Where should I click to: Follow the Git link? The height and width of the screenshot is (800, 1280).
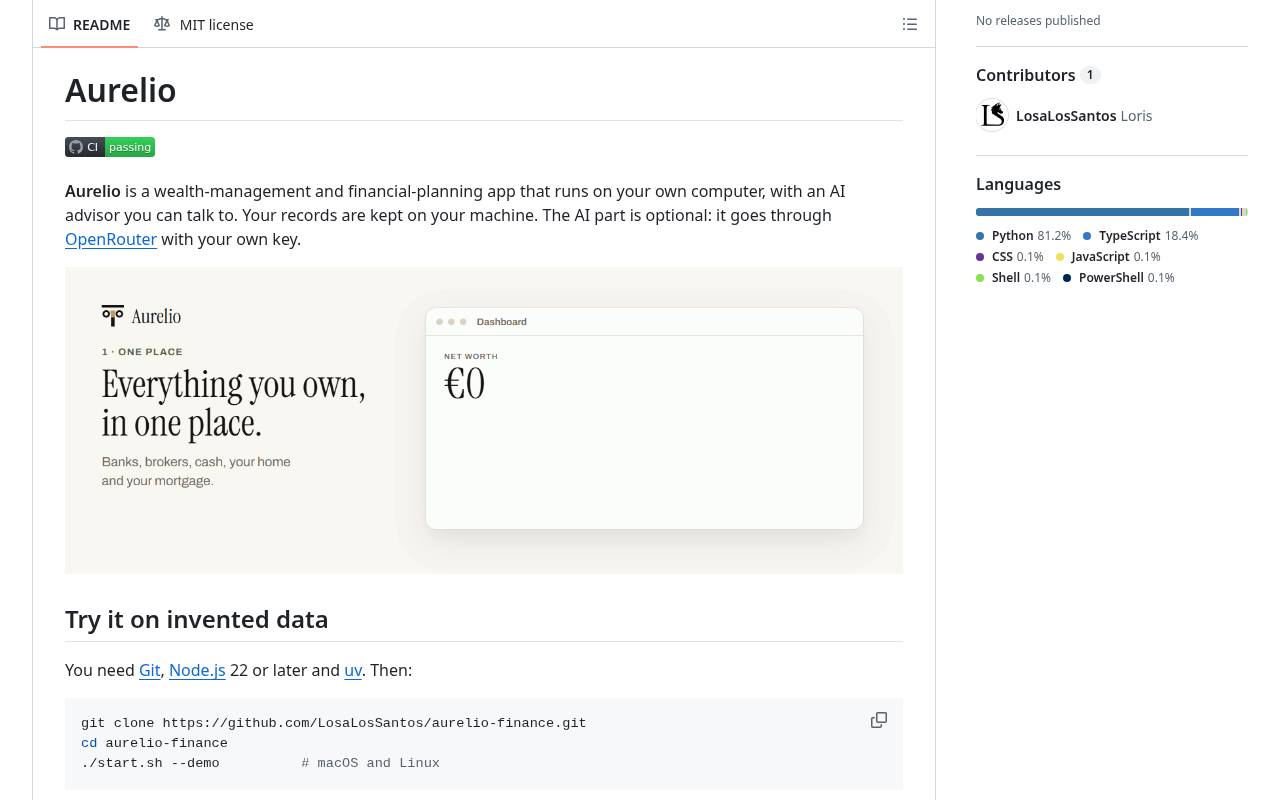point(150,670)
